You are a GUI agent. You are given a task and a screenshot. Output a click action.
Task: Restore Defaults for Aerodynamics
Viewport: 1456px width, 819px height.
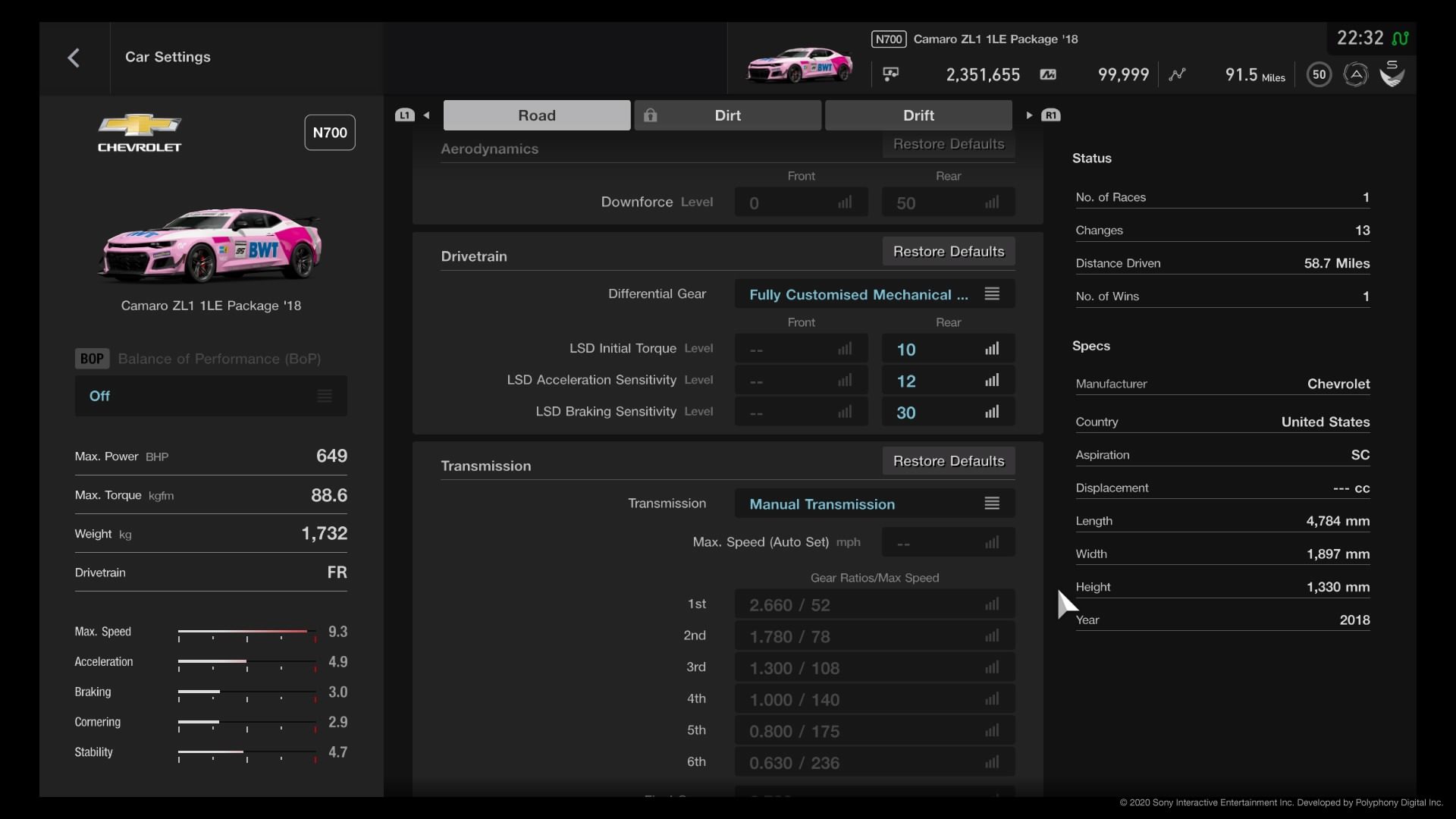click(x=949, y=144)
